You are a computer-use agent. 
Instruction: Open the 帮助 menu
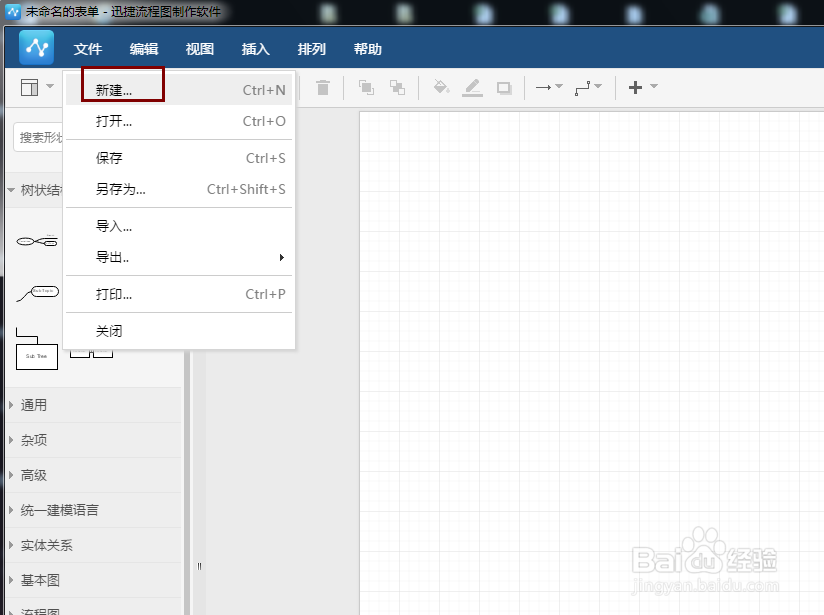(367, 49)
